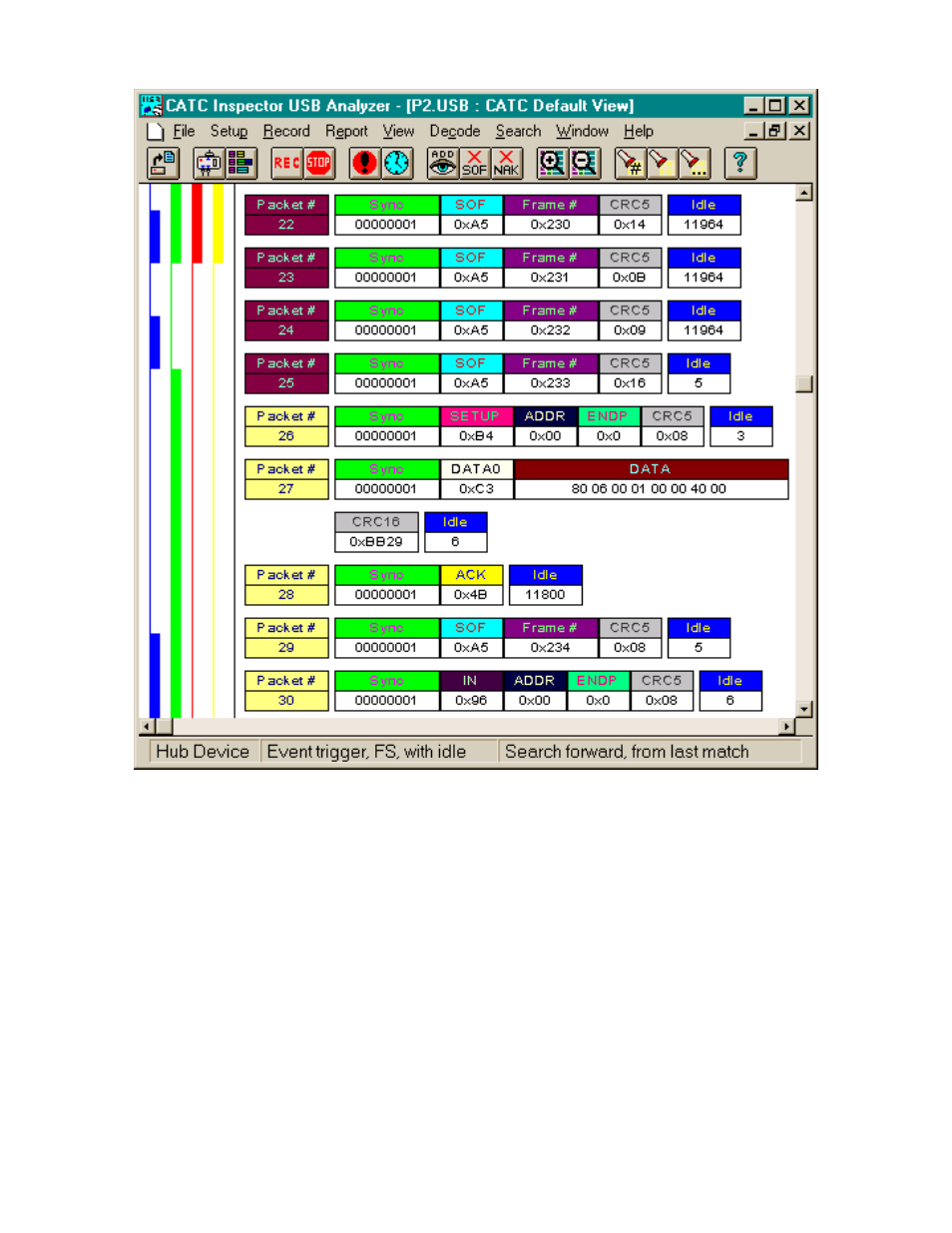Click Idle 11800 field in packet 28

point(546,585)
